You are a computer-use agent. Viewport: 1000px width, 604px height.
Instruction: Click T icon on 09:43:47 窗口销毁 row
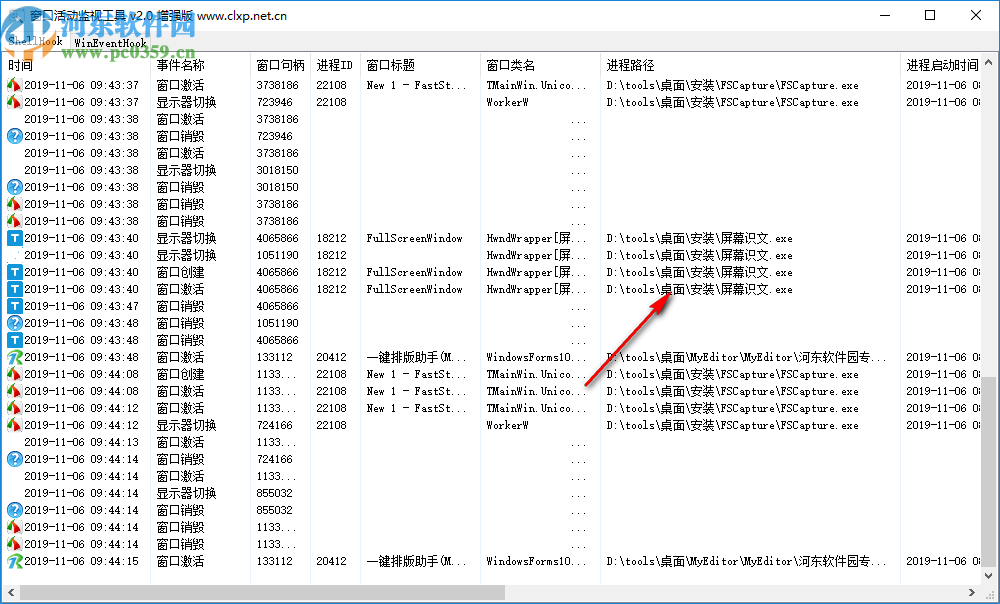point(14,306)
